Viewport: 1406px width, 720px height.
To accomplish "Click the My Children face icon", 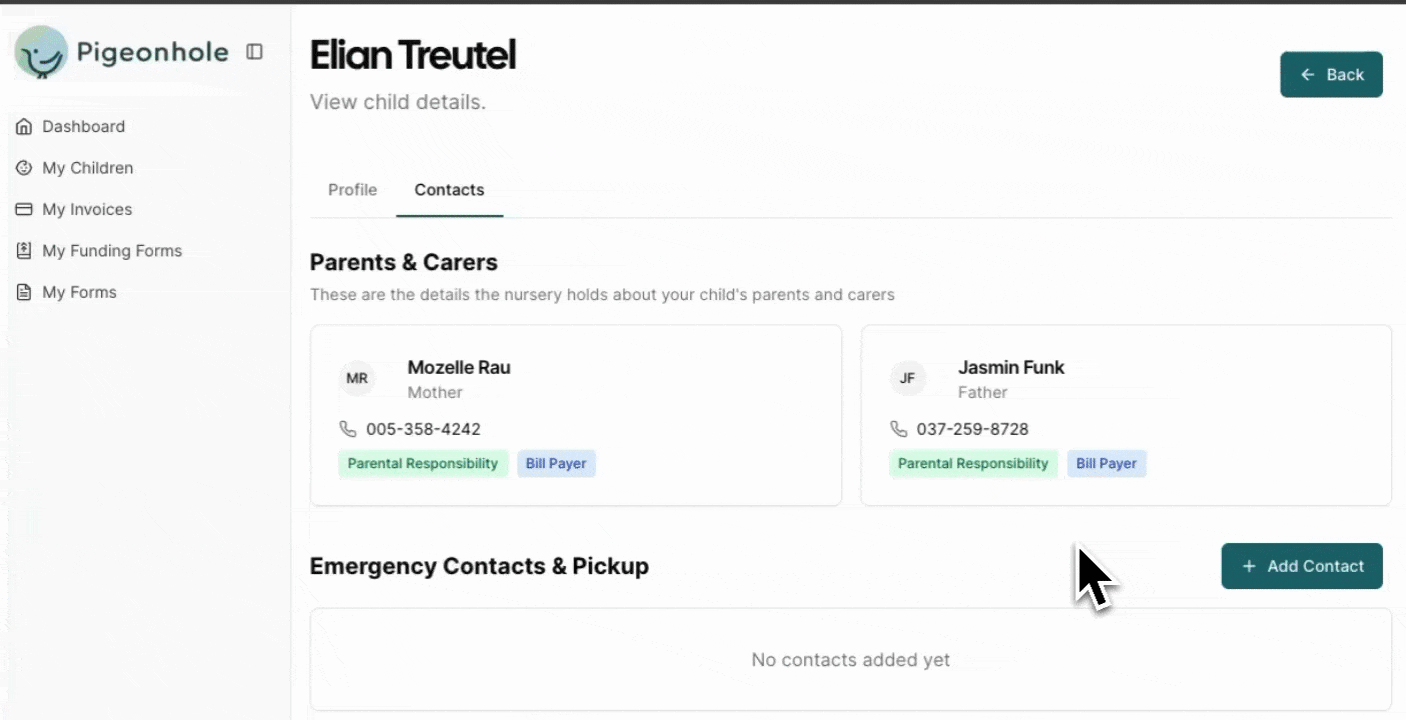I will point(25,168).
